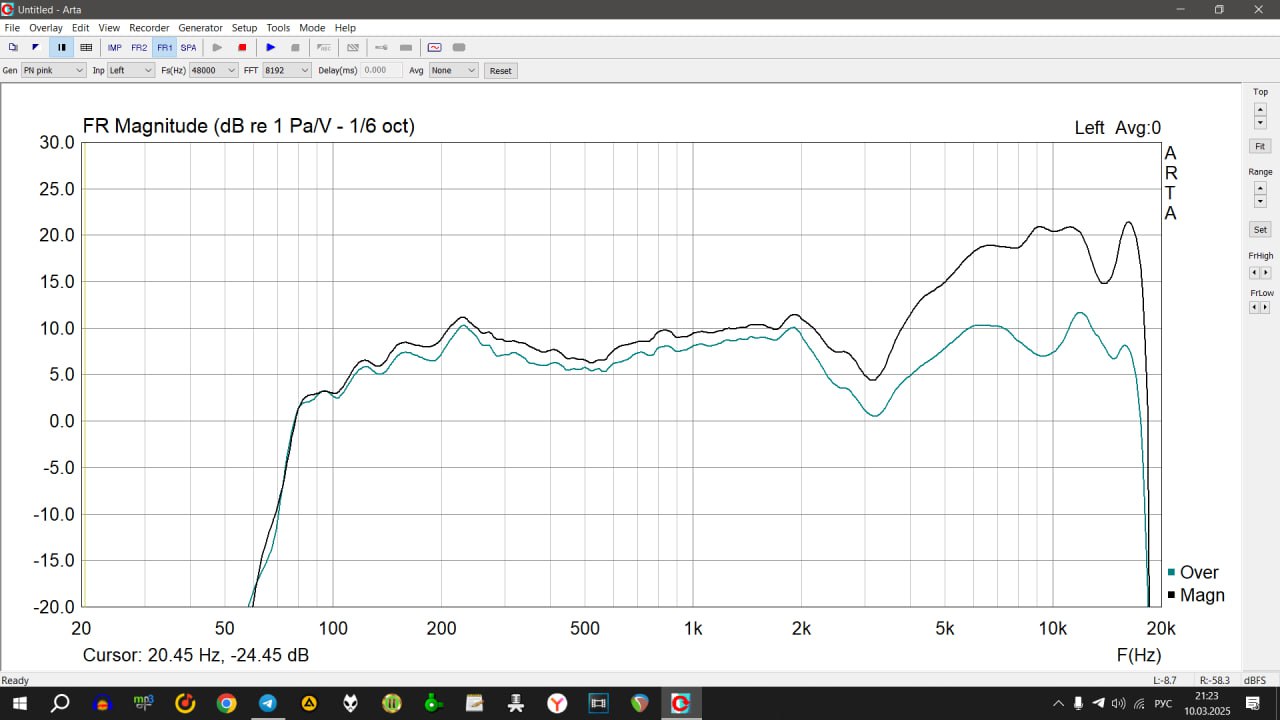1280x720 pixels.
Task: Click the red curve graph toolbar icon
Action: (434, 47)
